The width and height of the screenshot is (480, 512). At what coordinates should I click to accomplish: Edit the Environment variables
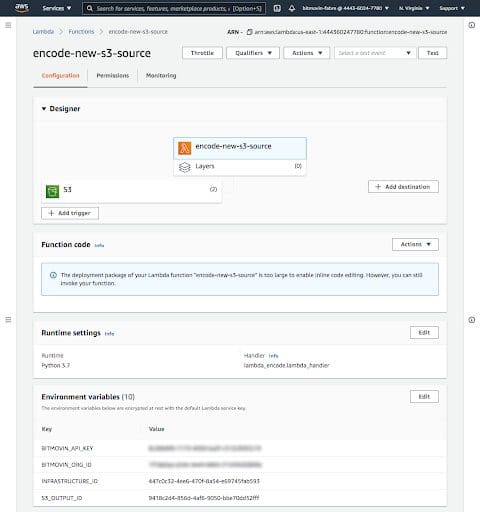(x=424, y=397)
